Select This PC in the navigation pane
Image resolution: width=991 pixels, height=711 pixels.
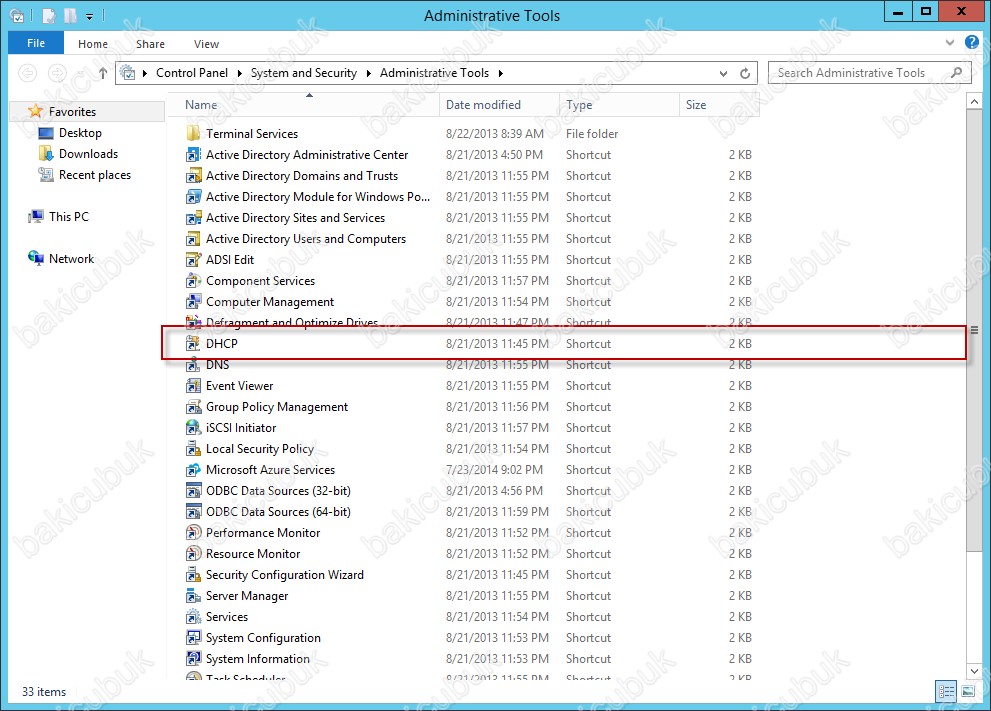69,217
